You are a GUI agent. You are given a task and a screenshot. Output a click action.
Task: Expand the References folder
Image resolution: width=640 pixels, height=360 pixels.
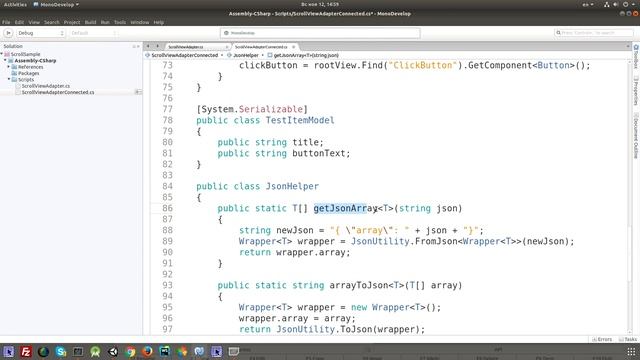pos(9,67)
